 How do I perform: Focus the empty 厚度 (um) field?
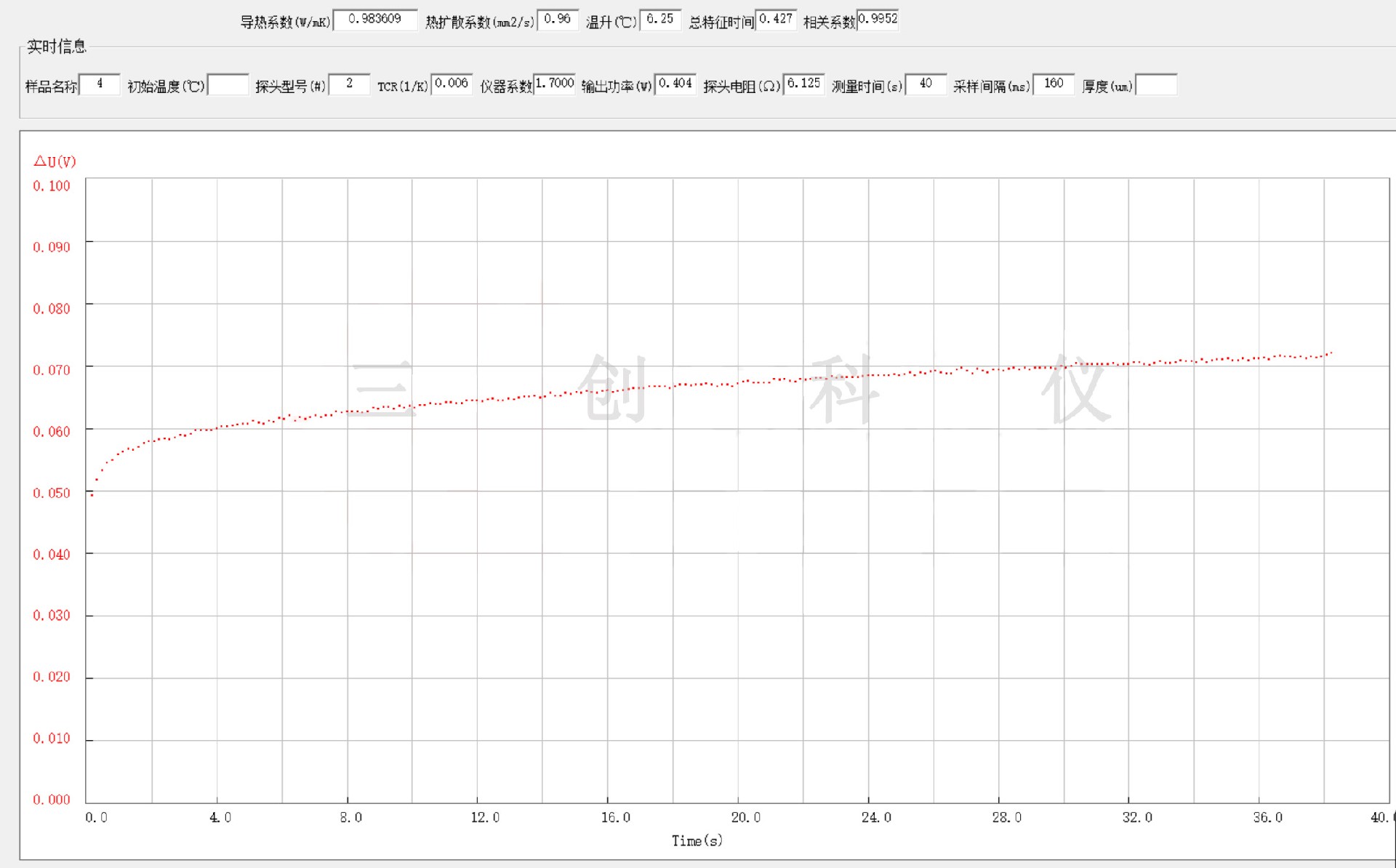tap(1156, 84)
